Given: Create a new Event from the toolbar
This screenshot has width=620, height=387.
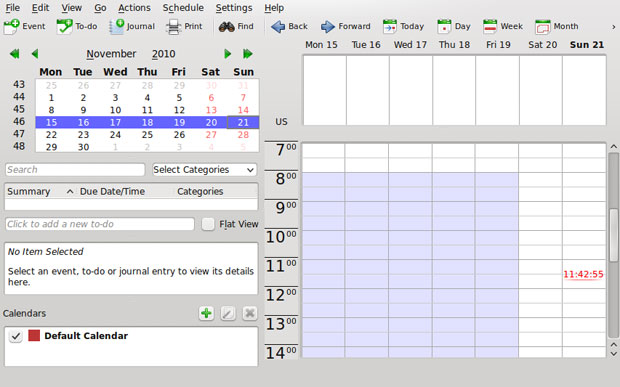Looking at the screenshot, I should point(25,26).
